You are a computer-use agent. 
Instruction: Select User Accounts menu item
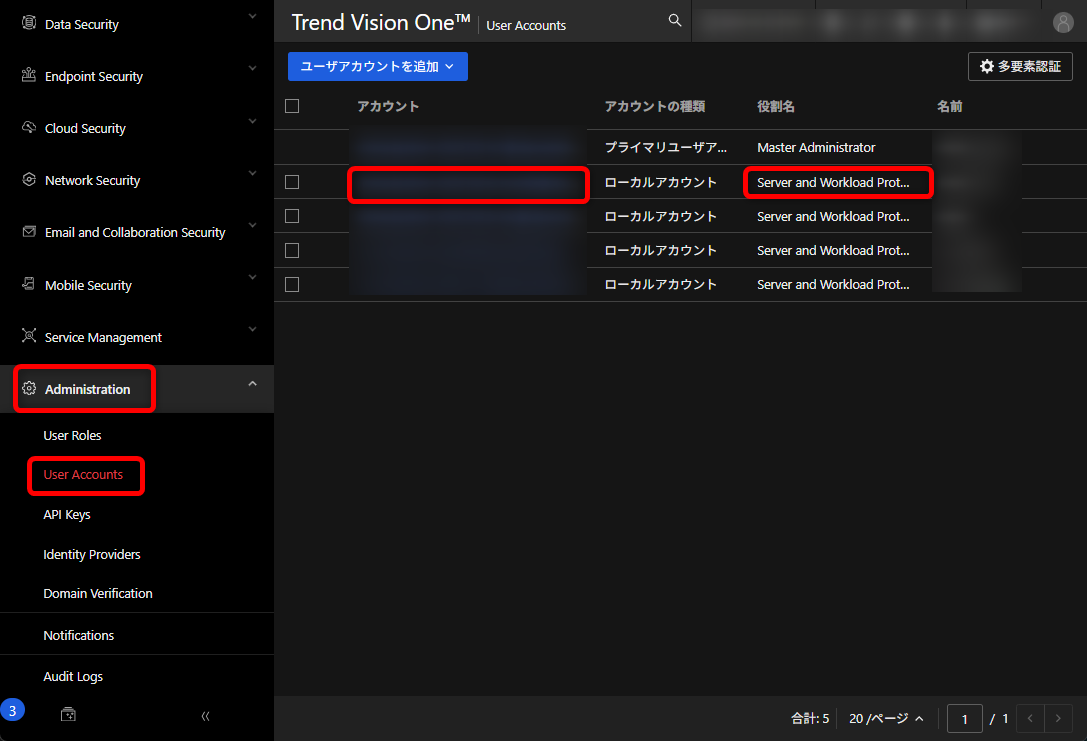tap(83, 475)
